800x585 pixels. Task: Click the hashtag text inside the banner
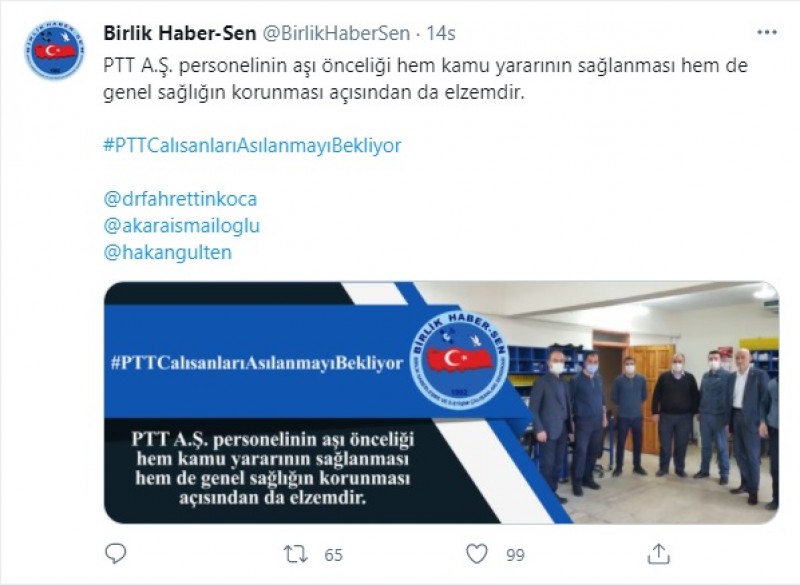tap(257, 363)
